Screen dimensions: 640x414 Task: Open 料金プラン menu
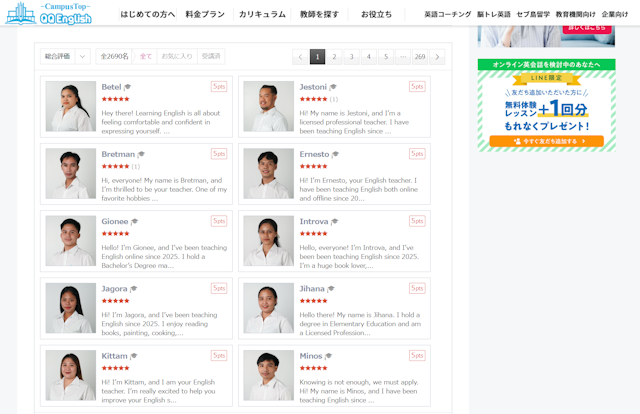point(205,14)
